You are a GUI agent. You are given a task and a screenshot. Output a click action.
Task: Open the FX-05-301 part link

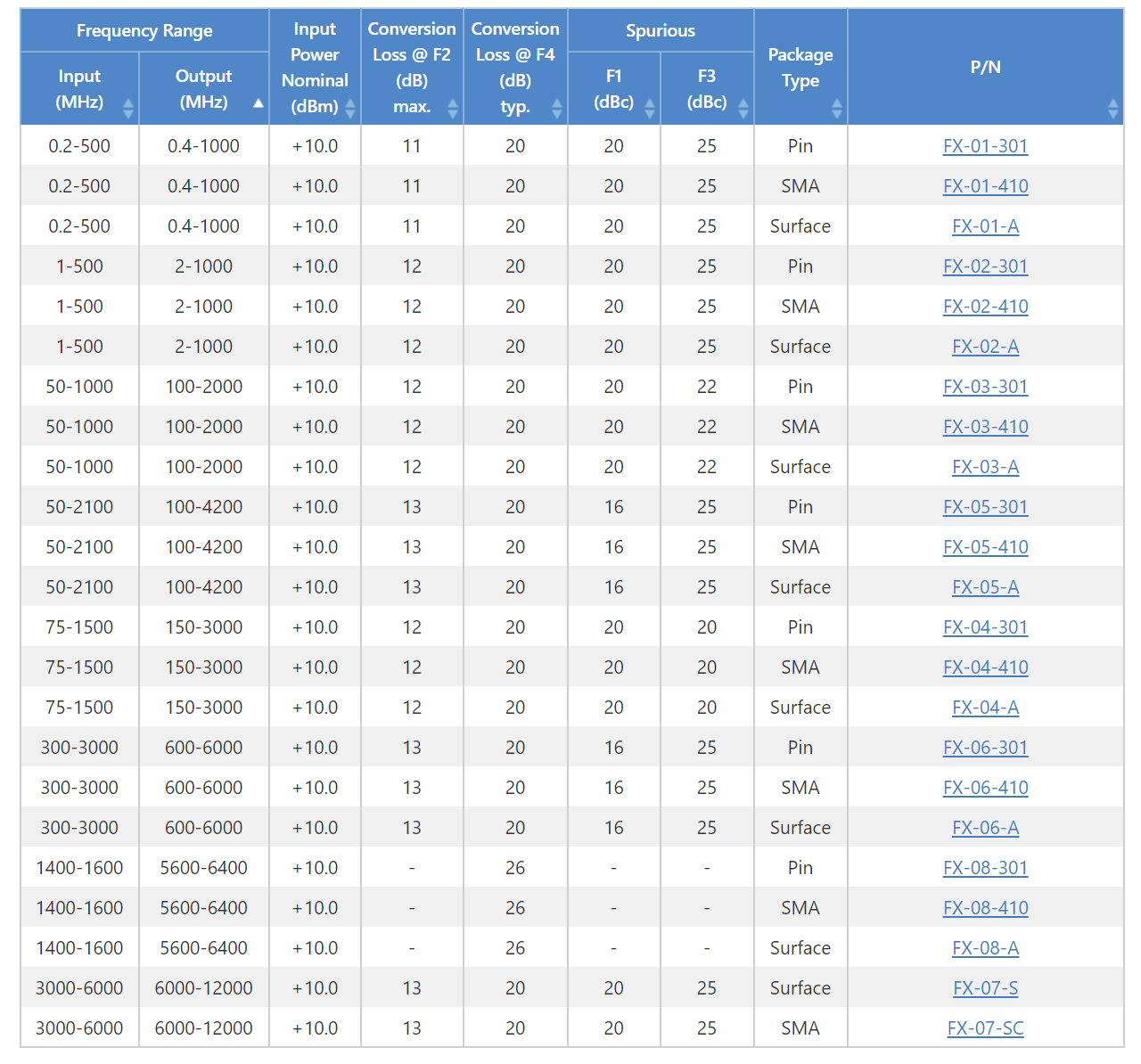tap(985, 507)
